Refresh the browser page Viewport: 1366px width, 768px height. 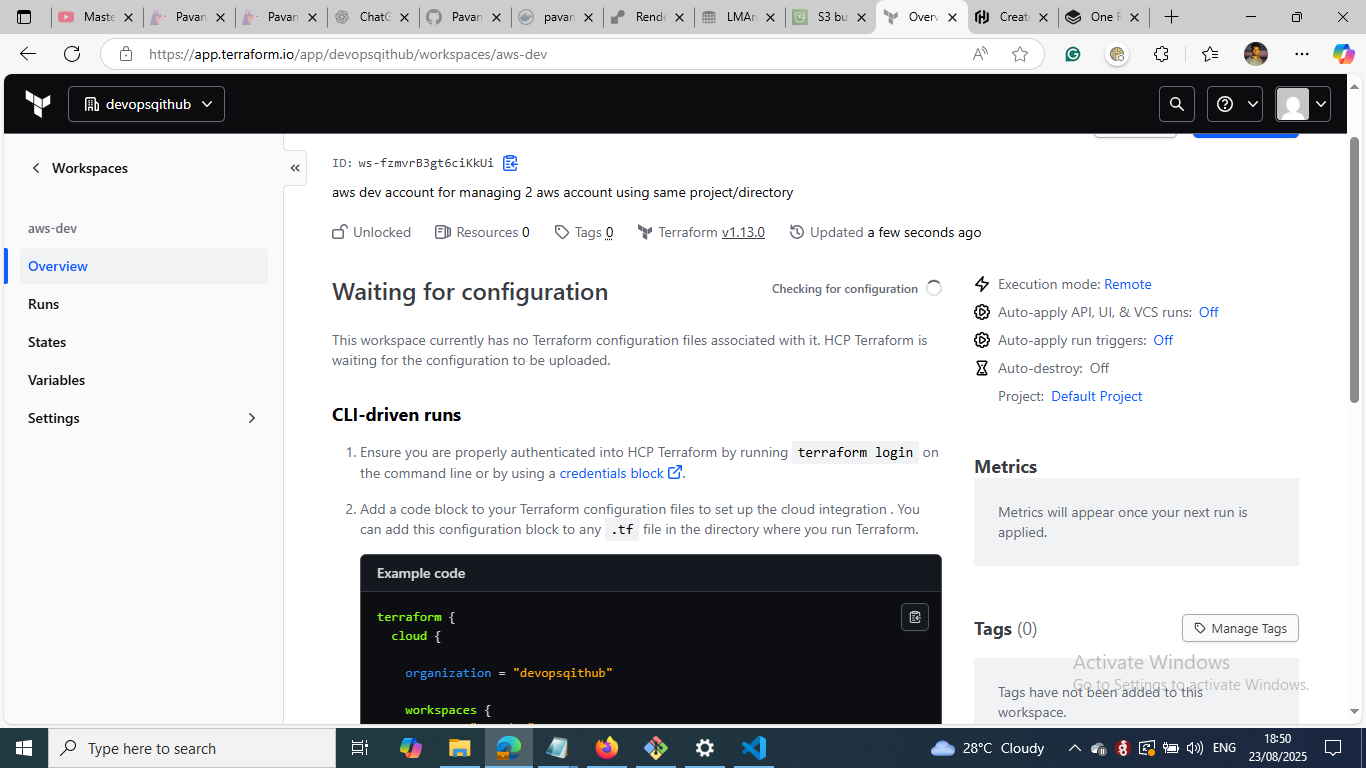click(x=72, y=54)
